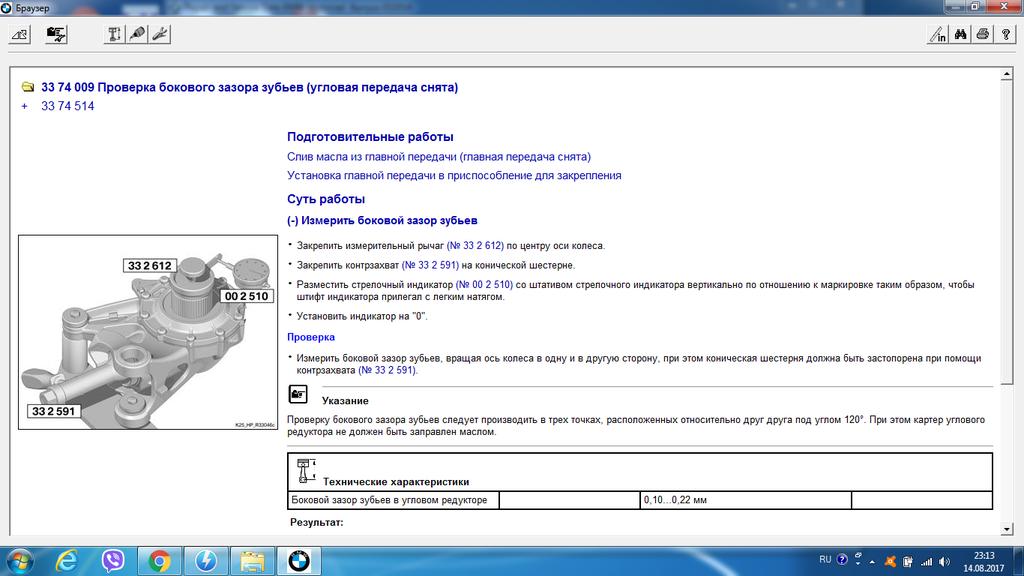Screen dimensions: 1024x576
Task: Click the first toolbar icon at far left
Action: pyautogui.click(x=20, y=34)
